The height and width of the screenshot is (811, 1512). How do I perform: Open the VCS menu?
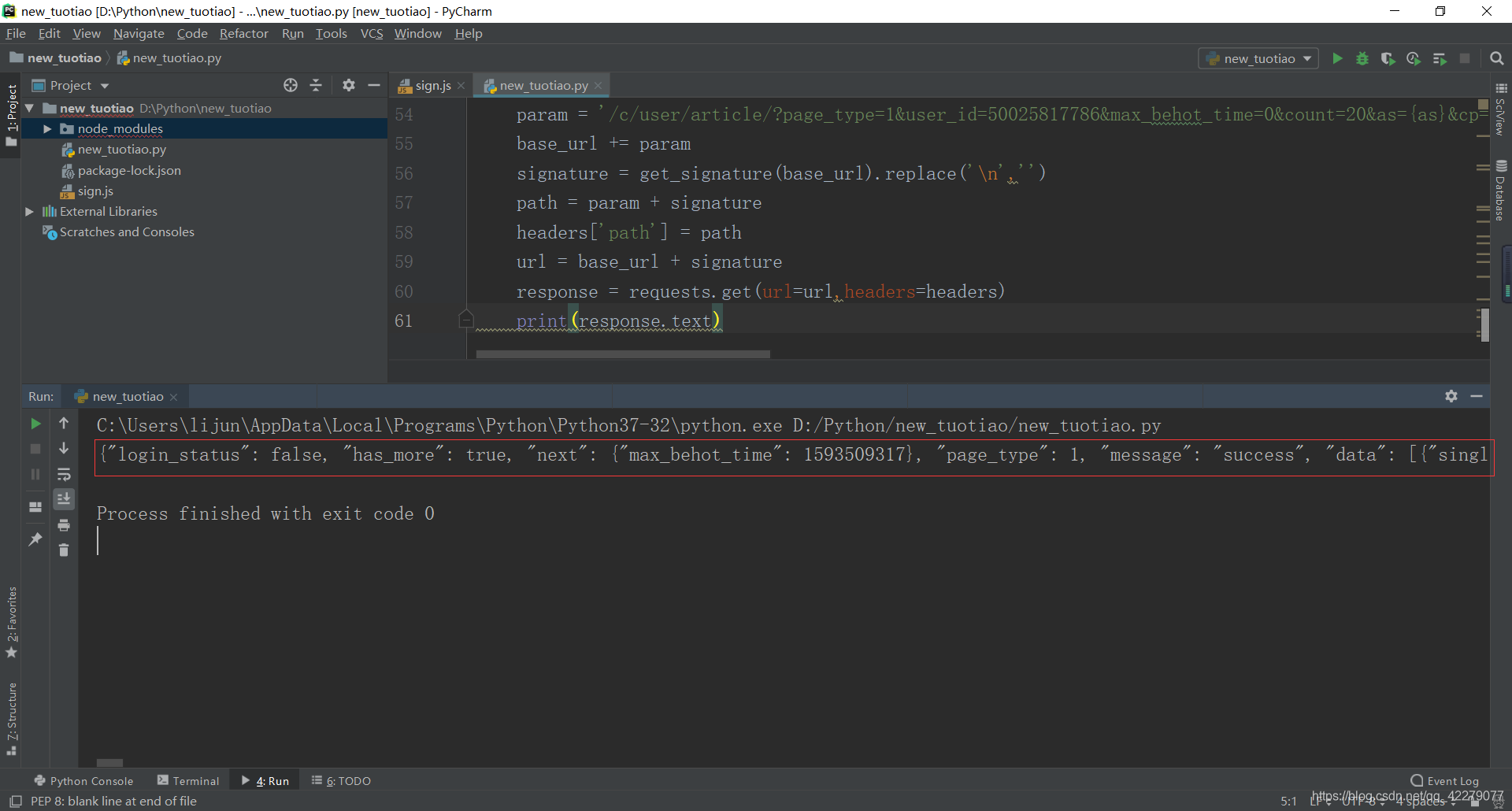tap(372, 33)
